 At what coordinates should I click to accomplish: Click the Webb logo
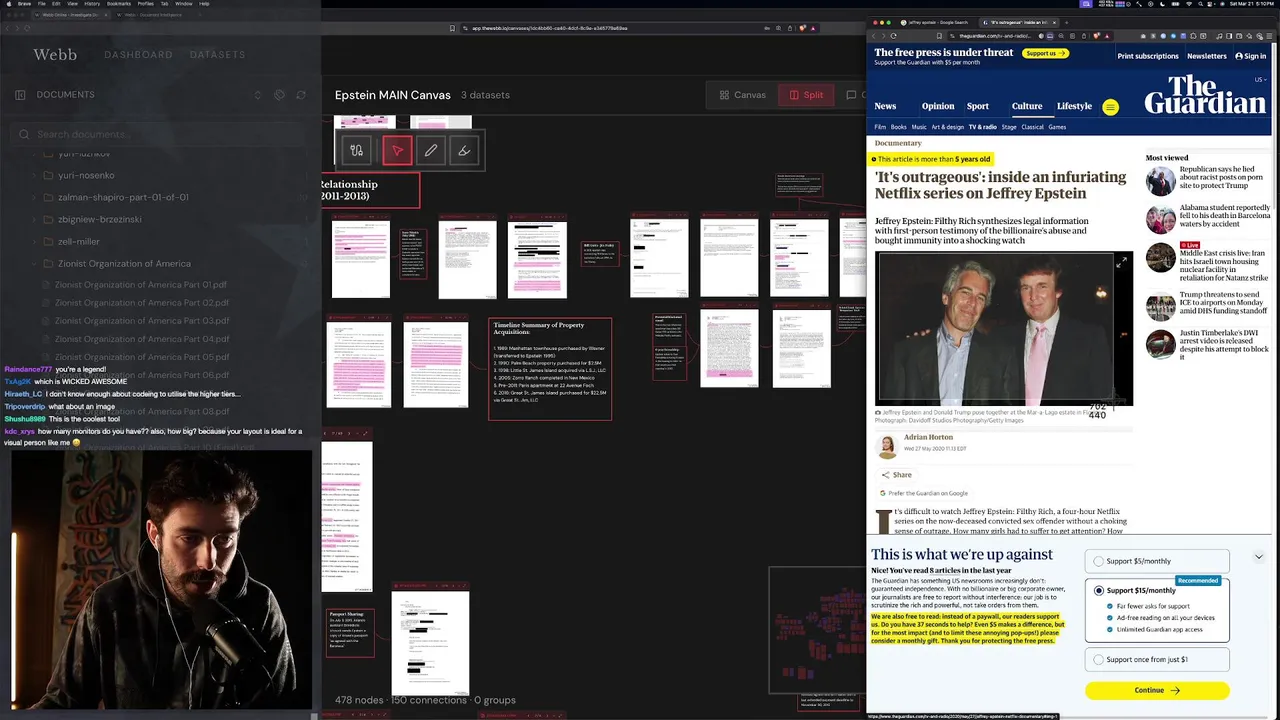coord(55,54)
